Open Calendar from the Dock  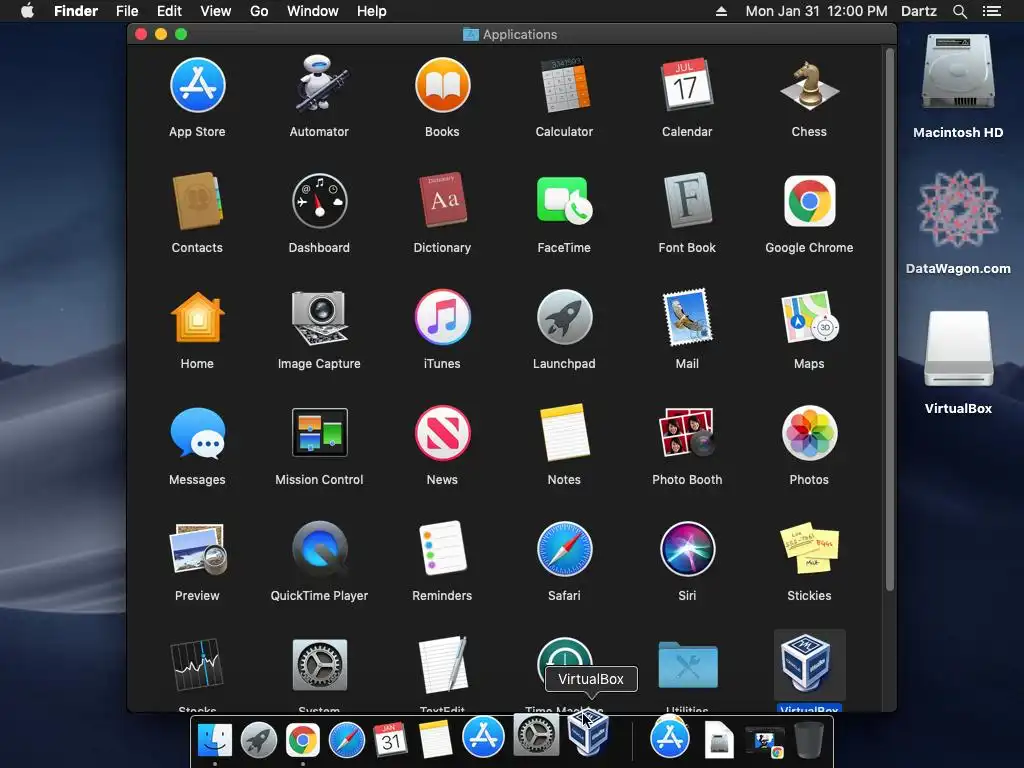pyautogui.click(x=391, y=740)
